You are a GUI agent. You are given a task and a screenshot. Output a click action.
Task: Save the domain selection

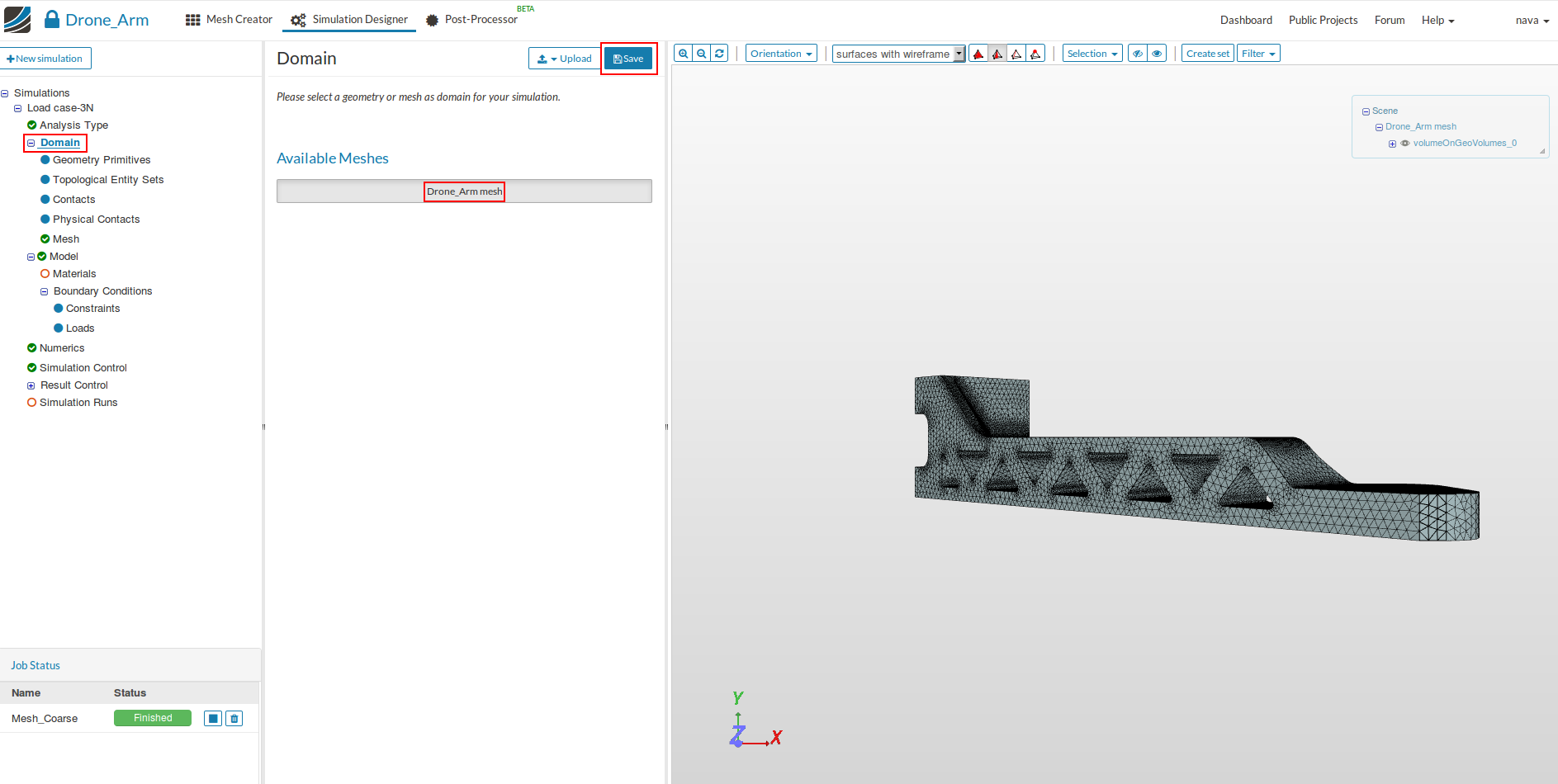pos(628,59)
